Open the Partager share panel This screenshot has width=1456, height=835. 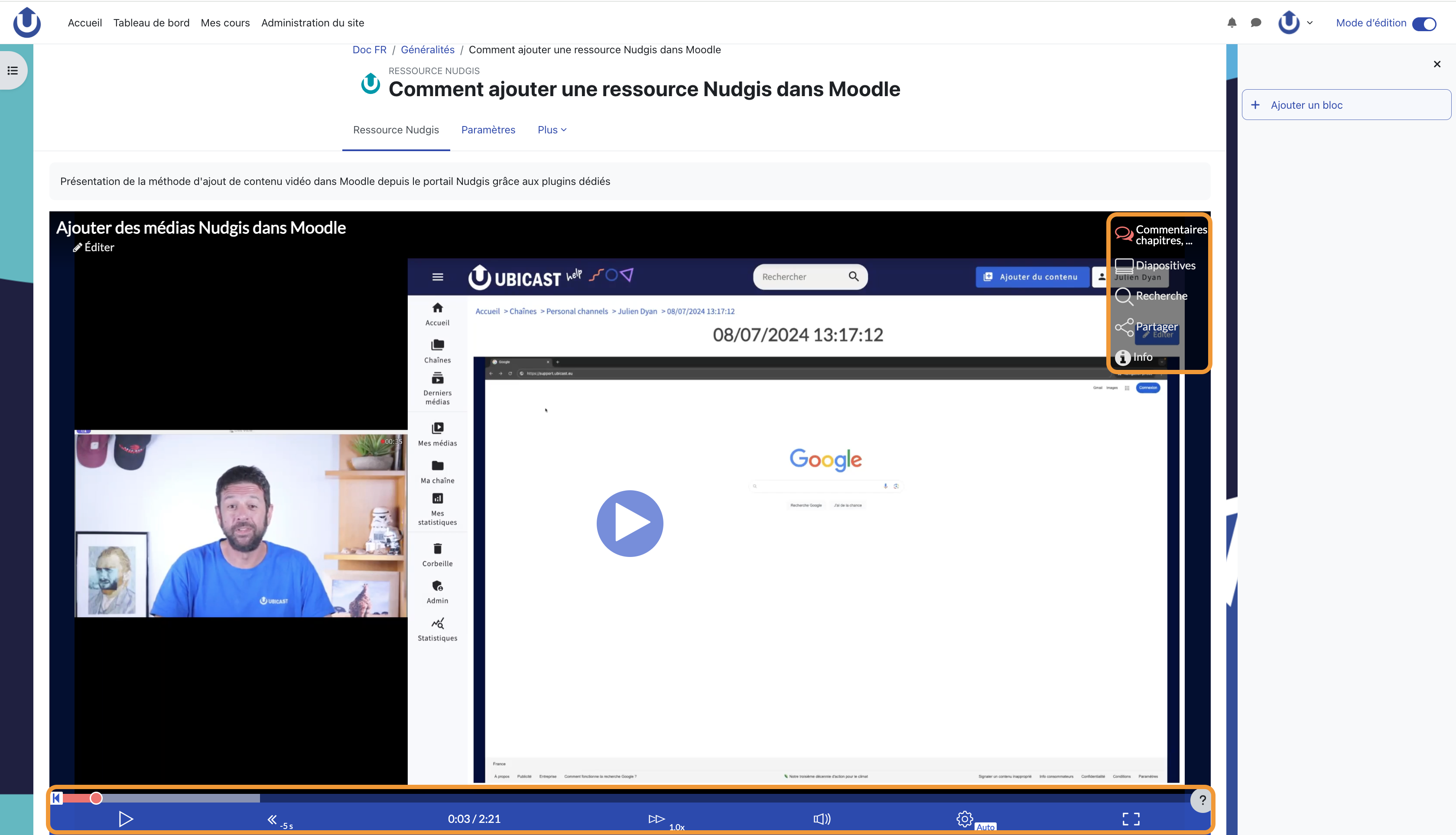click(x=1146, y=327)
